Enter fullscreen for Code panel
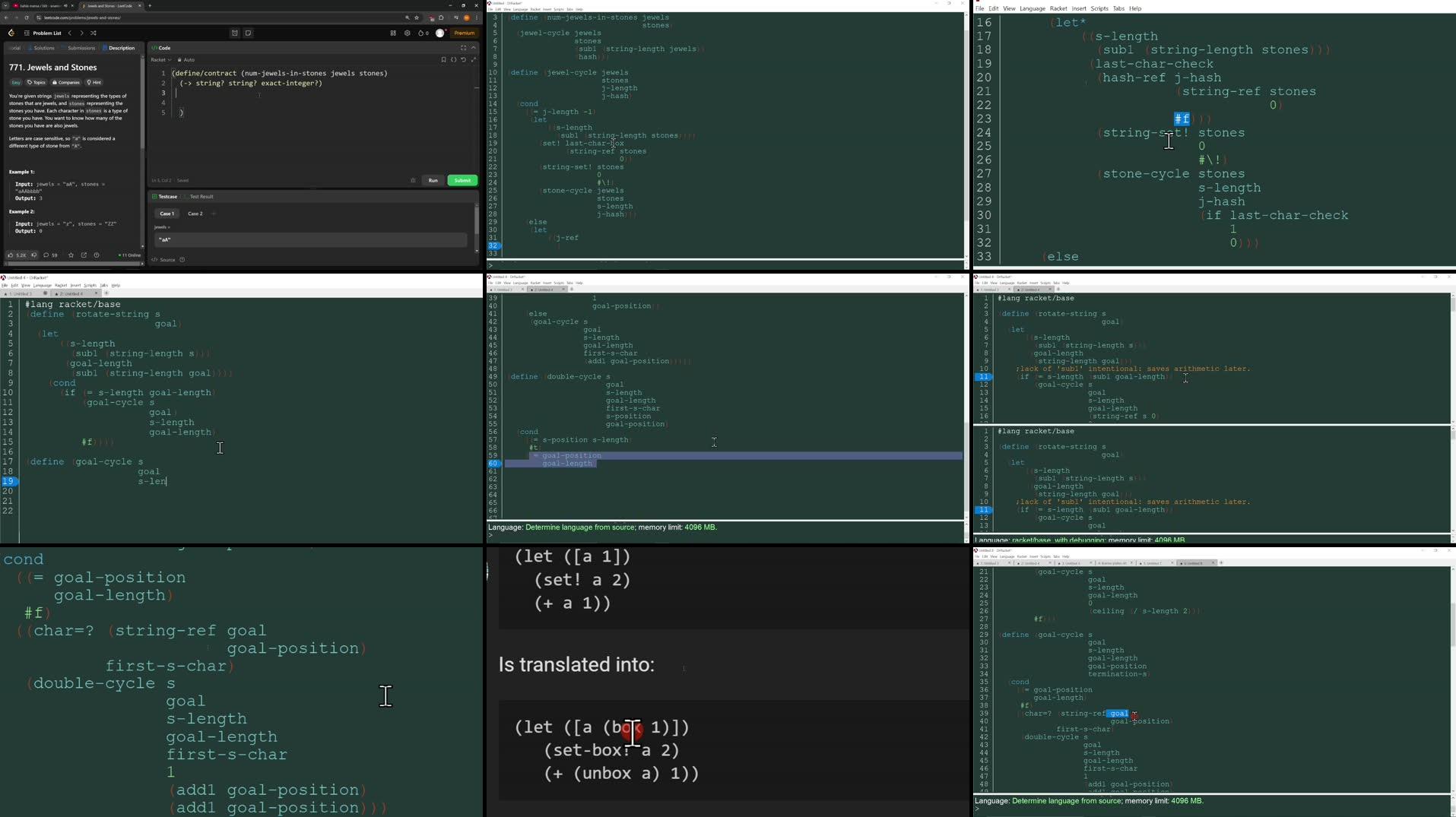This screenshot has height=817, width=1456. pyautogui.click(x=463, y=48)
